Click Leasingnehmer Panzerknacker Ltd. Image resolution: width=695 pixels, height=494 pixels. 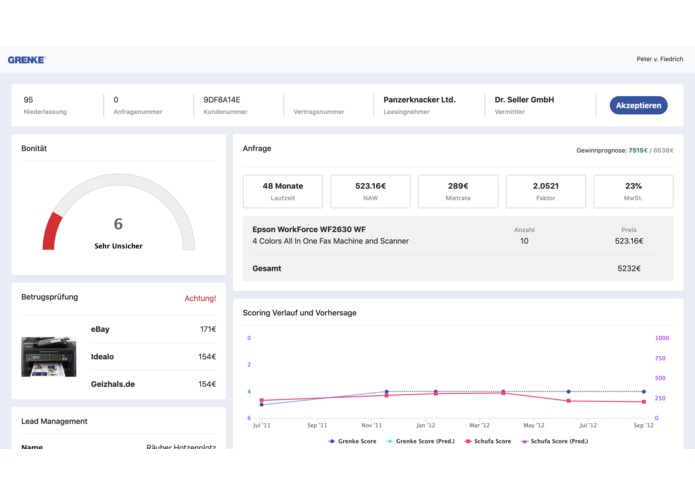pyautogui.click(x=419, y=100)
